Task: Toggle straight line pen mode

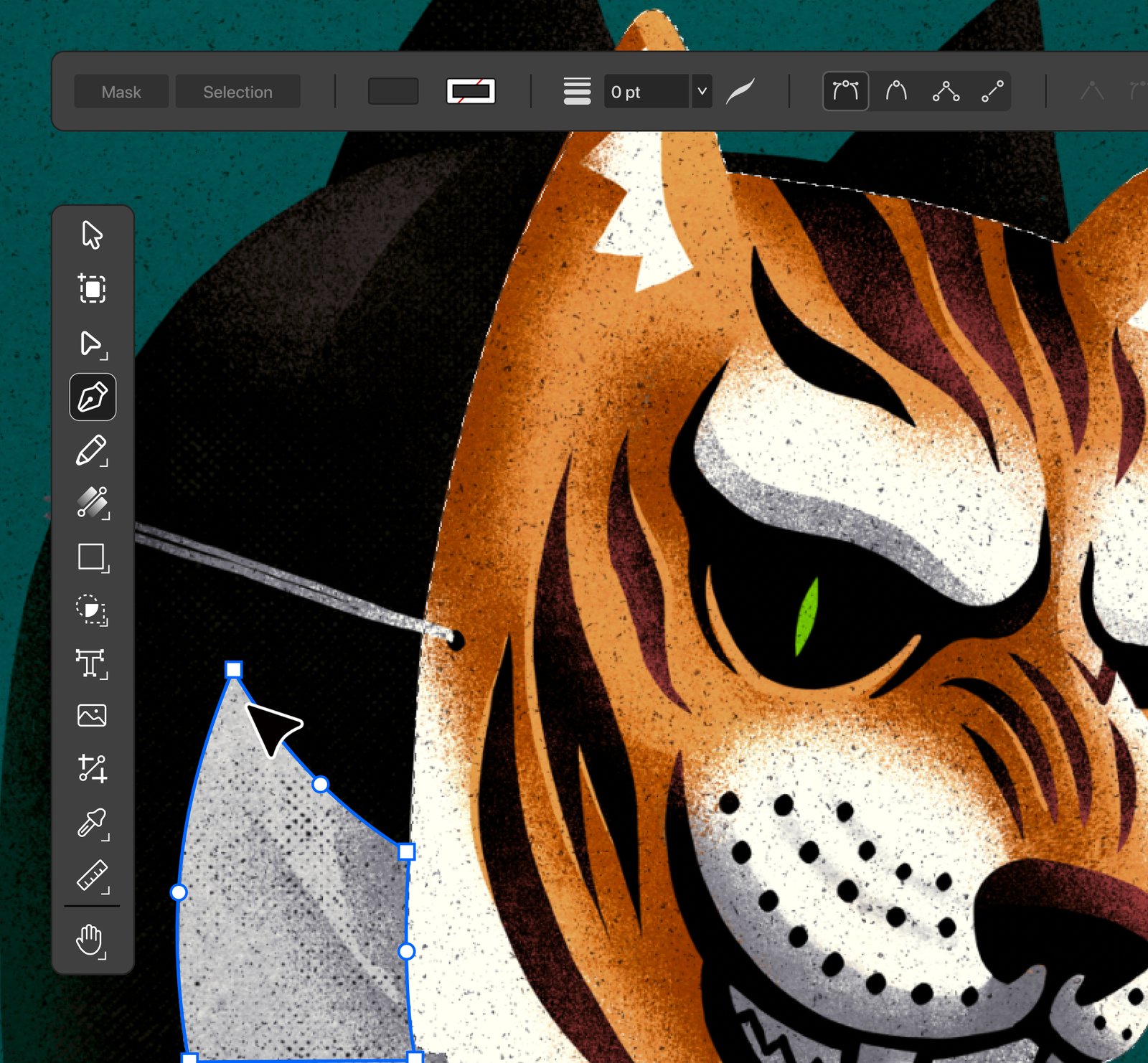Action: coord(992,91)
